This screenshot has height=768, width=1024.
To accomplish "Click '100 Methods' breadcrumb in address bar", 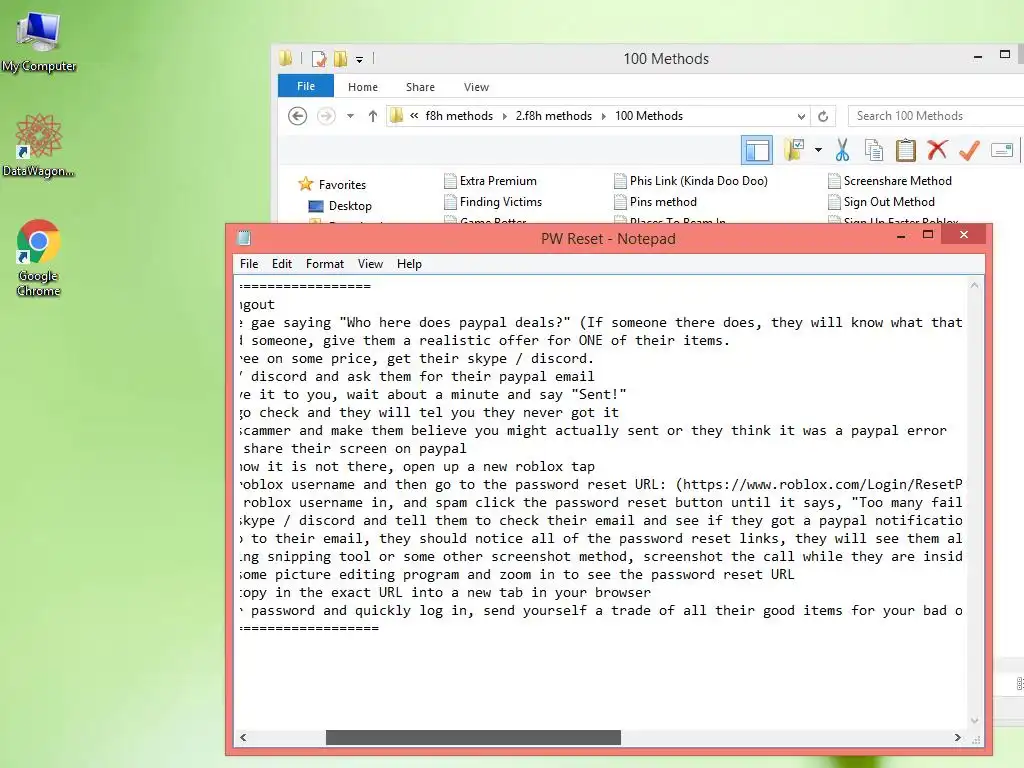I will [x=649, y=116].
